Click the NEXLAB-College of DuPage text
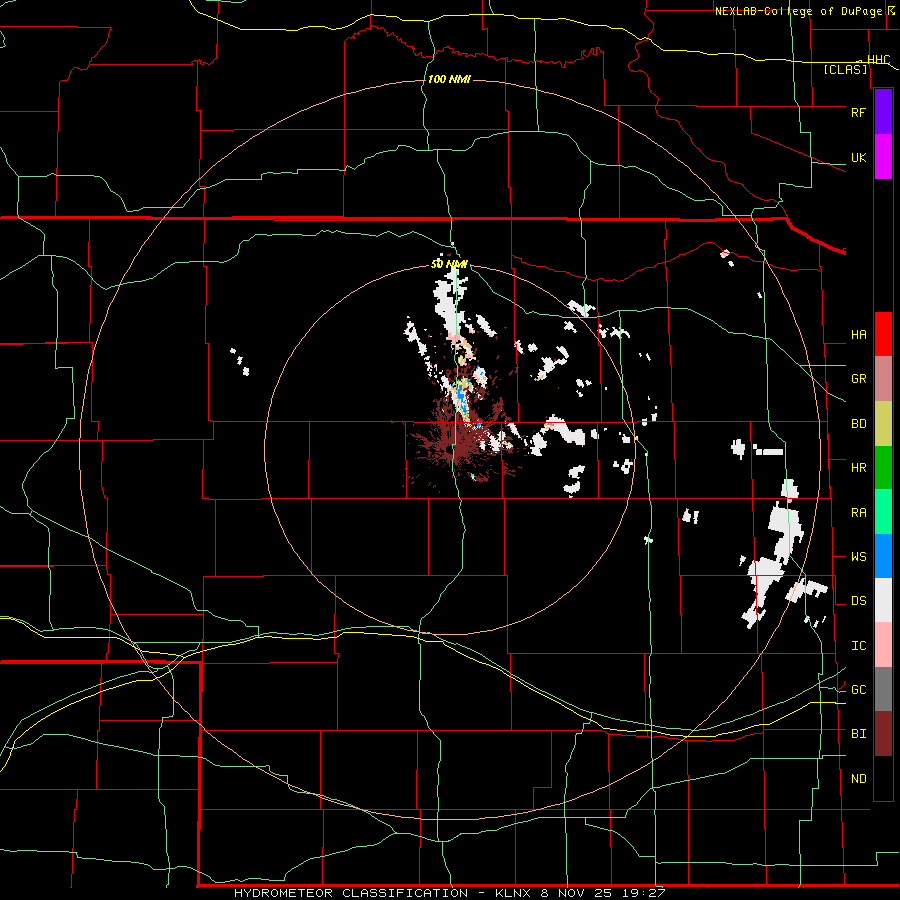 coord(798,11)
